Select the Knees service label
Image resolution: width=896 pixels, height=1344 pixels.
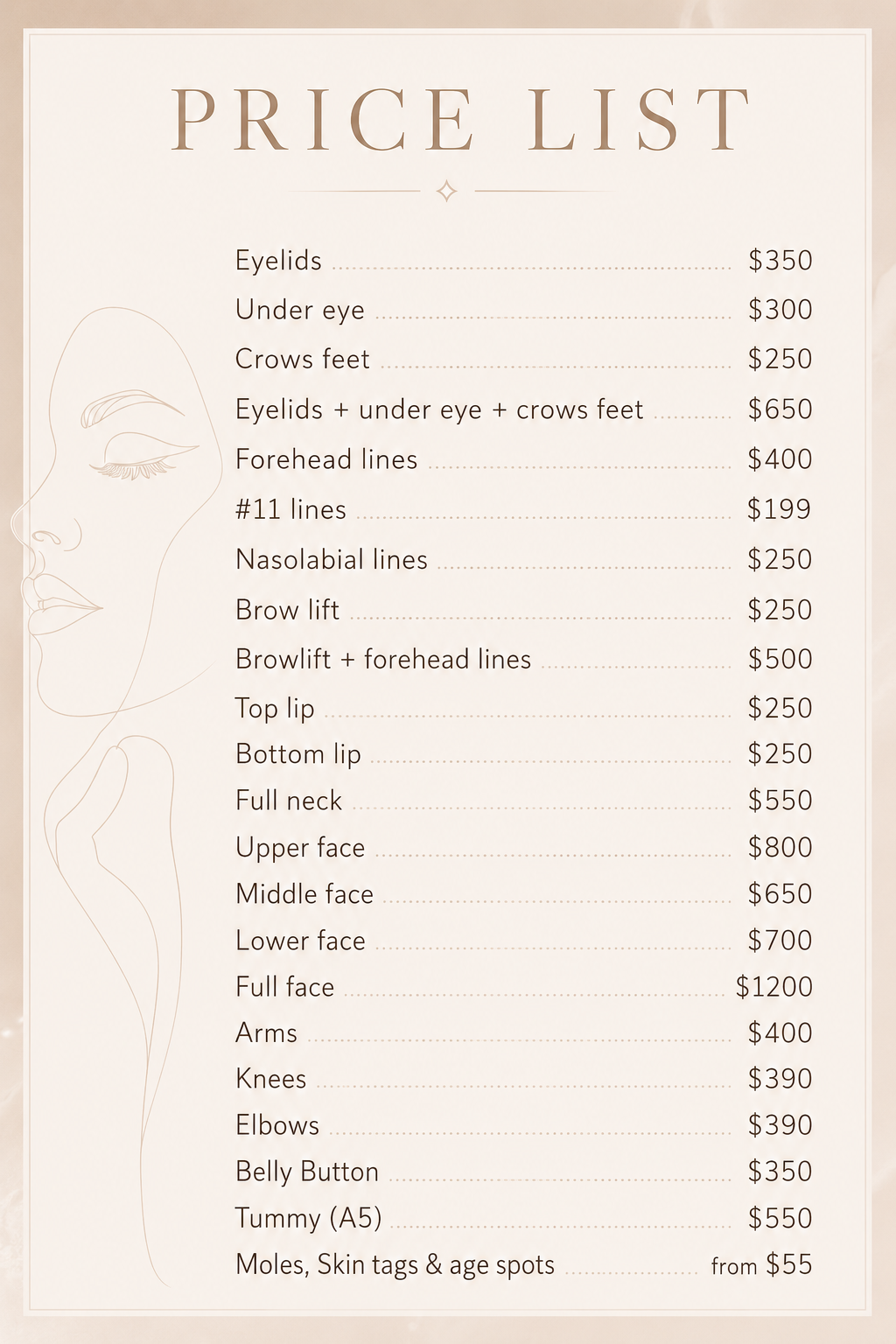[x=271, y=1079]
